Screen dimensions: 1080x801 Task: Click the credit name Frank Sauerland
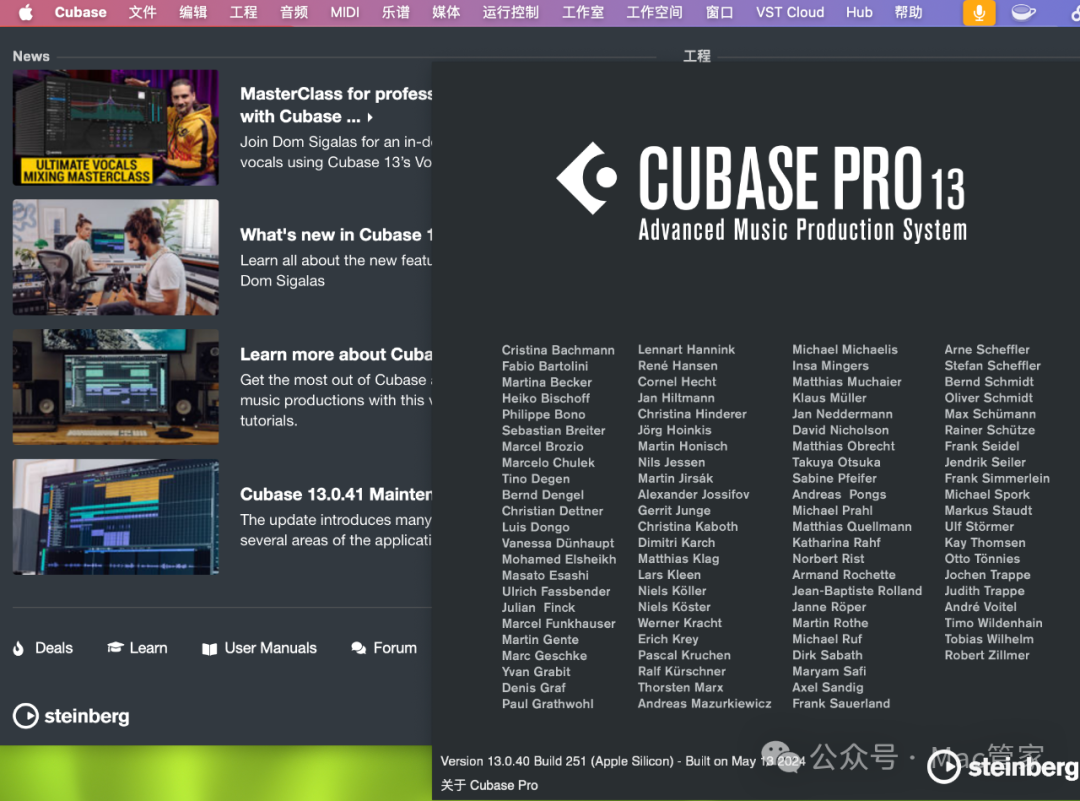[x=841, y=703]
